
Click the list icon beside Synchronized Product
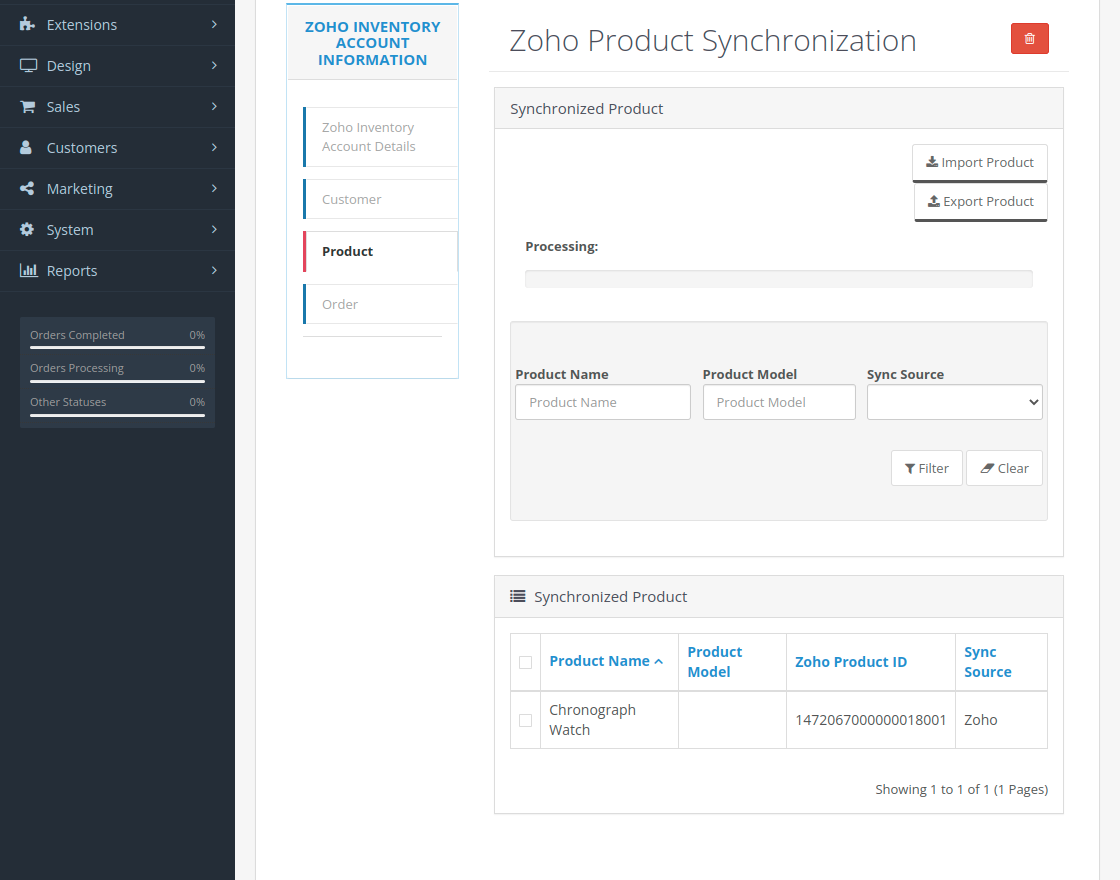518,595
